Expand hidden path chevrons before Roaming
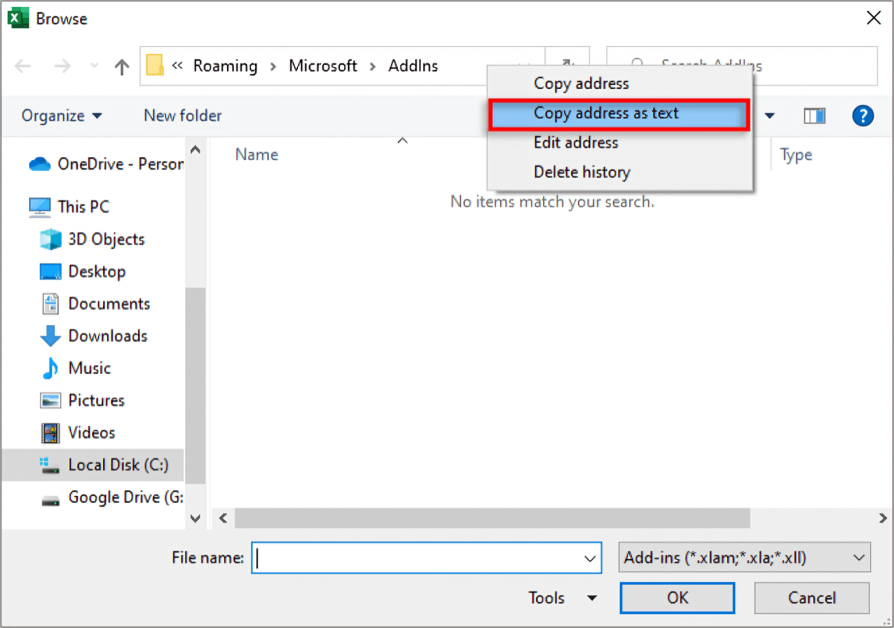The width and height of the screenshot is (894, 628). [177, 66]
